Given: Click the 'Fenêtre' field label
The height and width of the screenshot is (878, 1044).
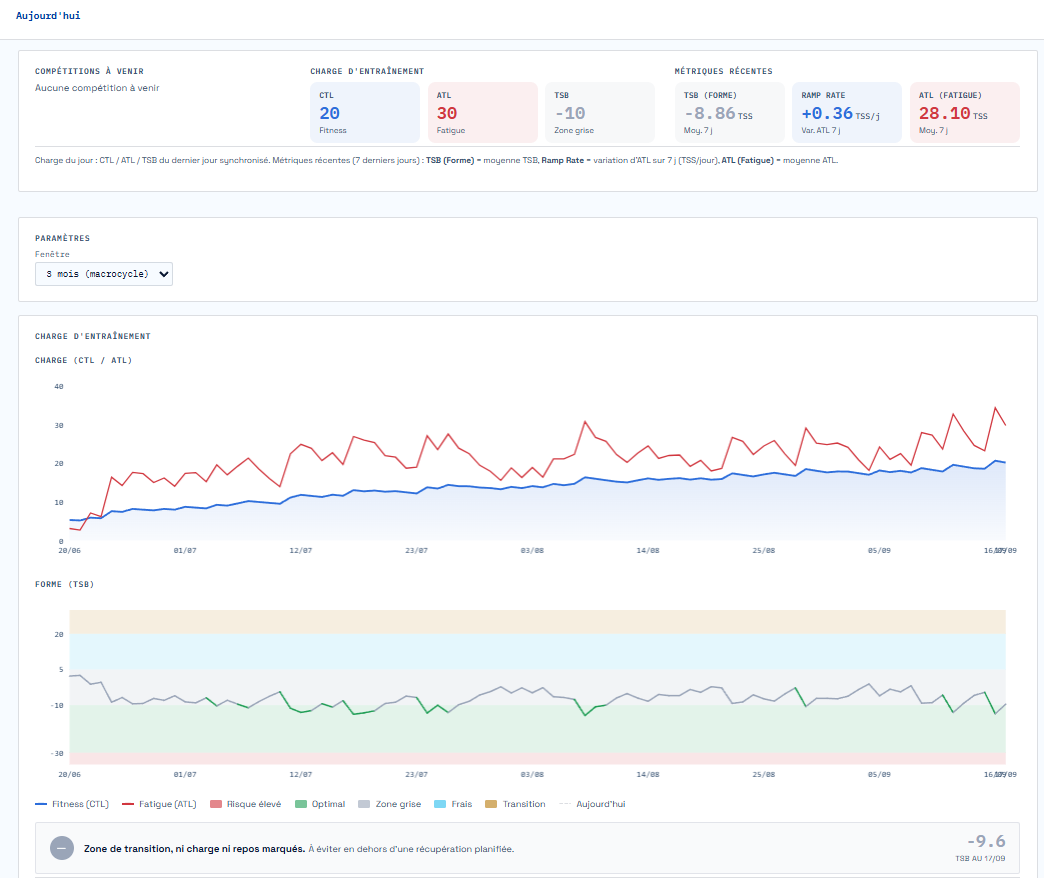Looking at the screenshot, I should pos(52,254).
